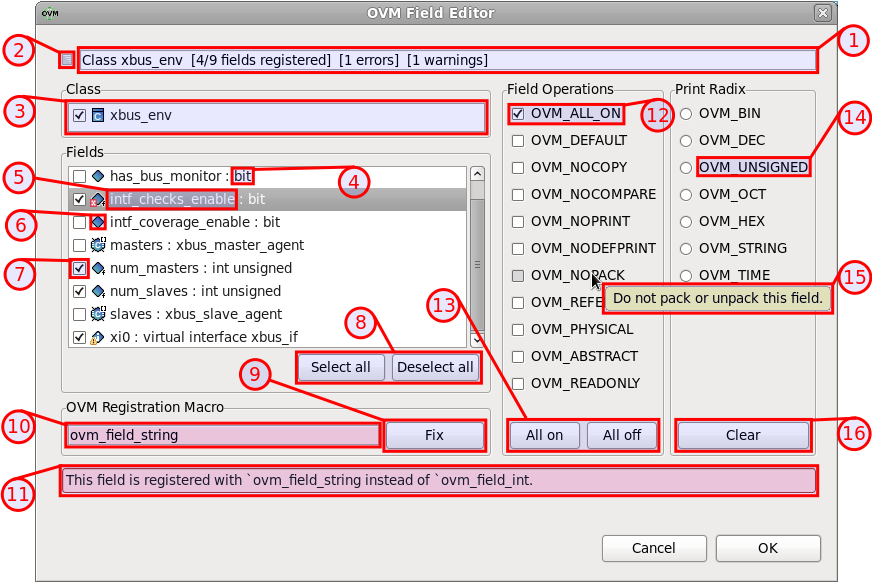Click the warning icon beside the xi0 field
Image resolution: width=872 pixels, height=582 pixels.
point(97,337)
